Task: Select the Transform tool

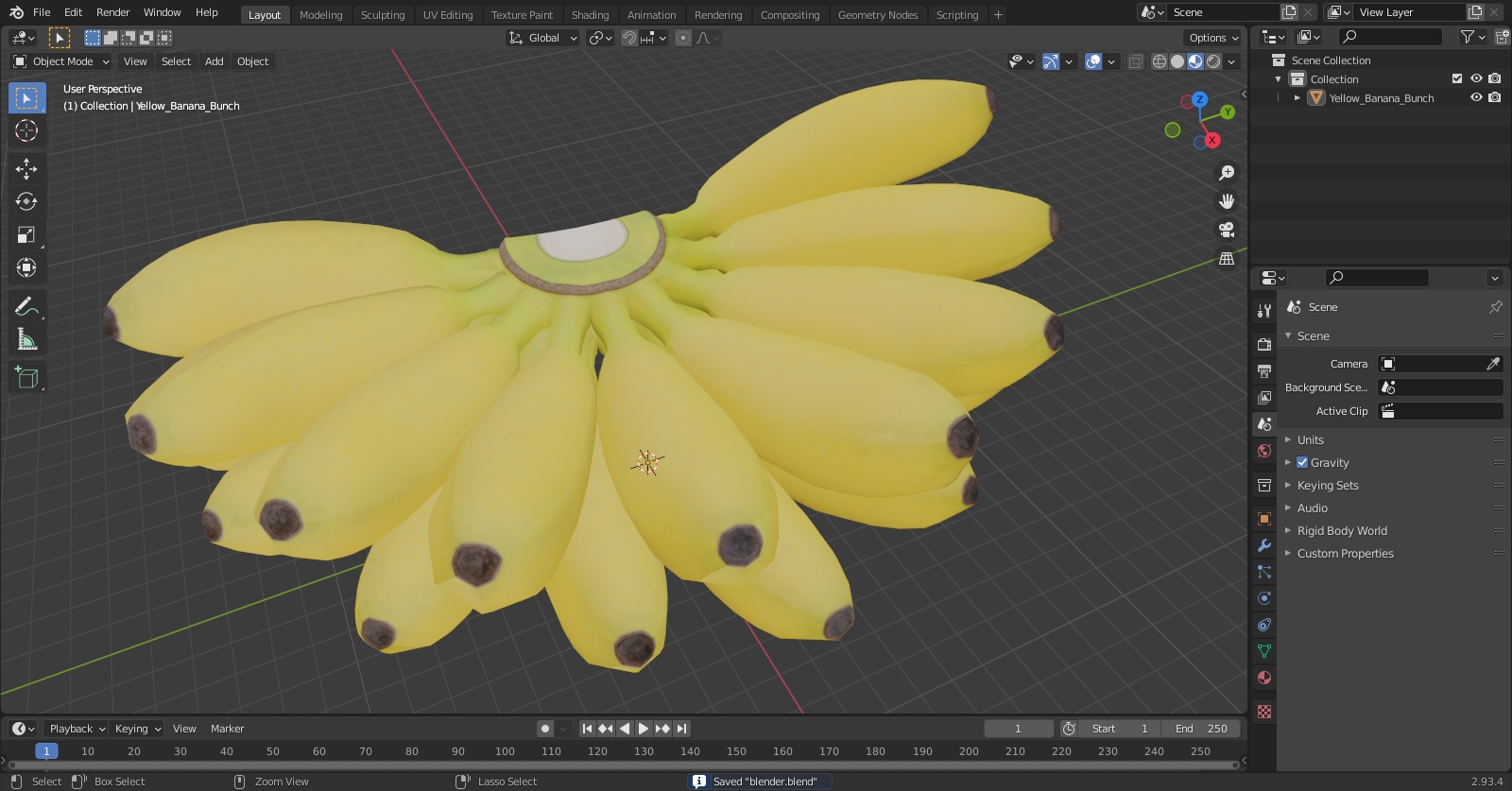Action: (26, 267)
